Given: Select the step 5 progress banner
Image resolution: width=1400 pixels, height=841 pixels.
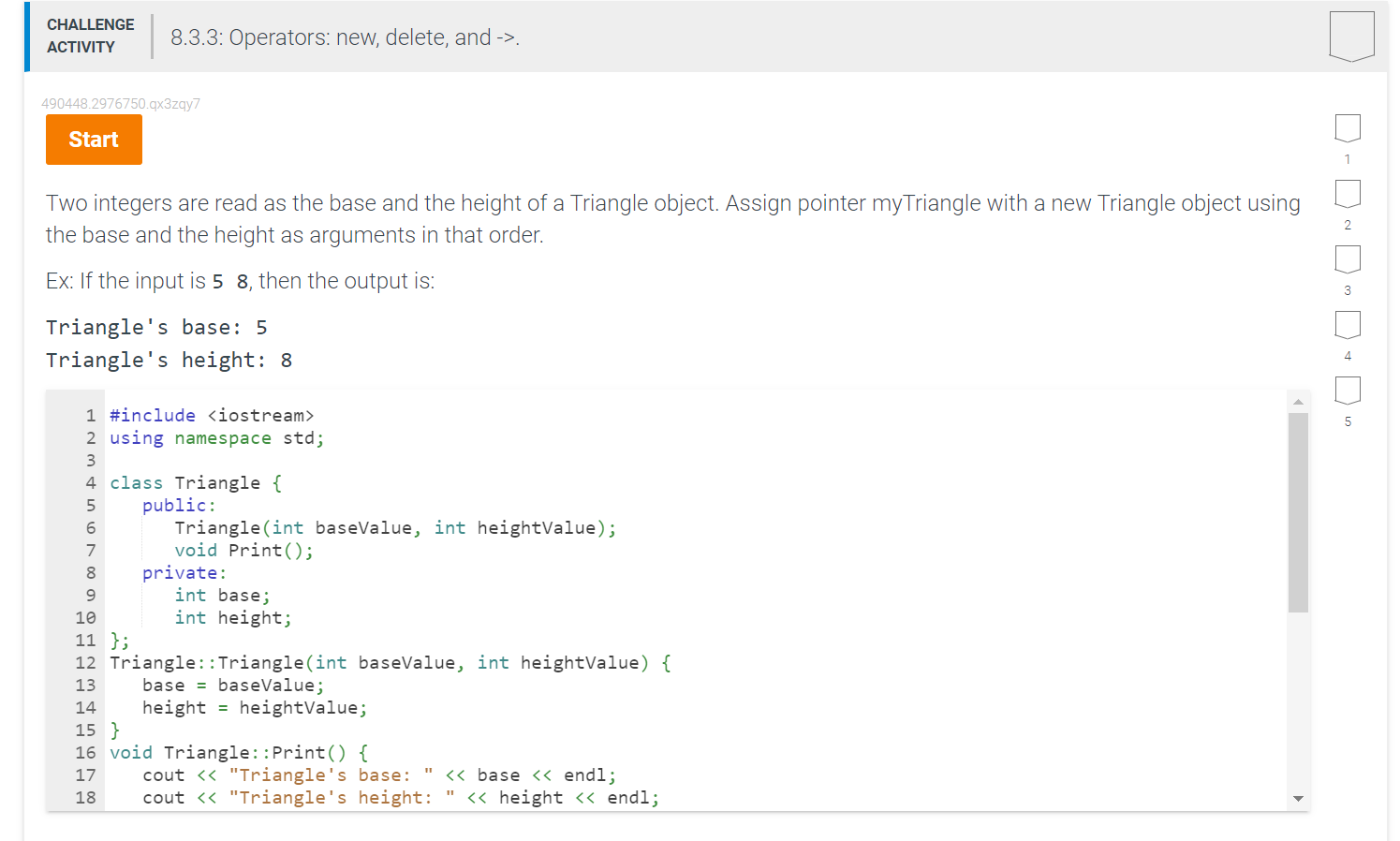Looking at the screenshot, I should tap(1348, 391).
